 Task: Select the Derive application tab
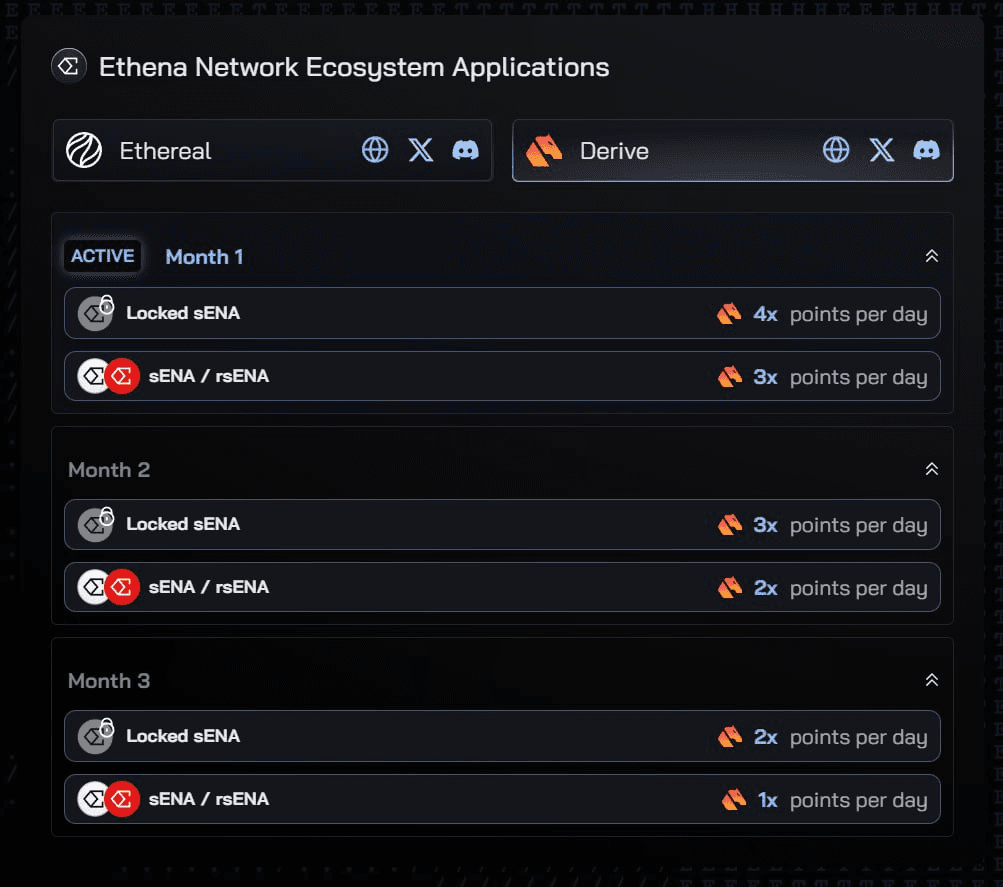733,150
